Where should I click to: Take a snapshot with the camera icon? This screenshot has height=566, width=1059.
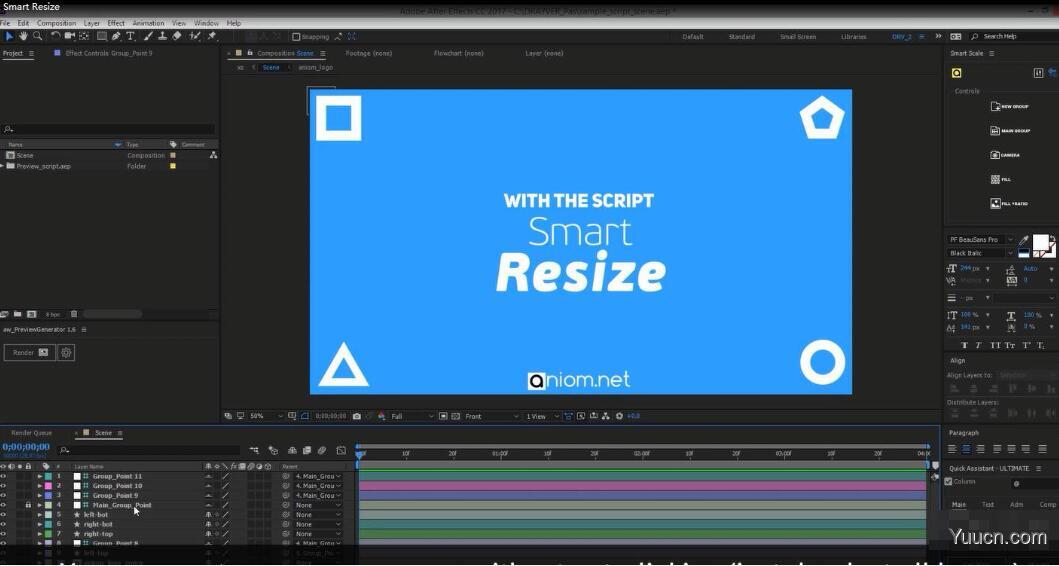357,416
